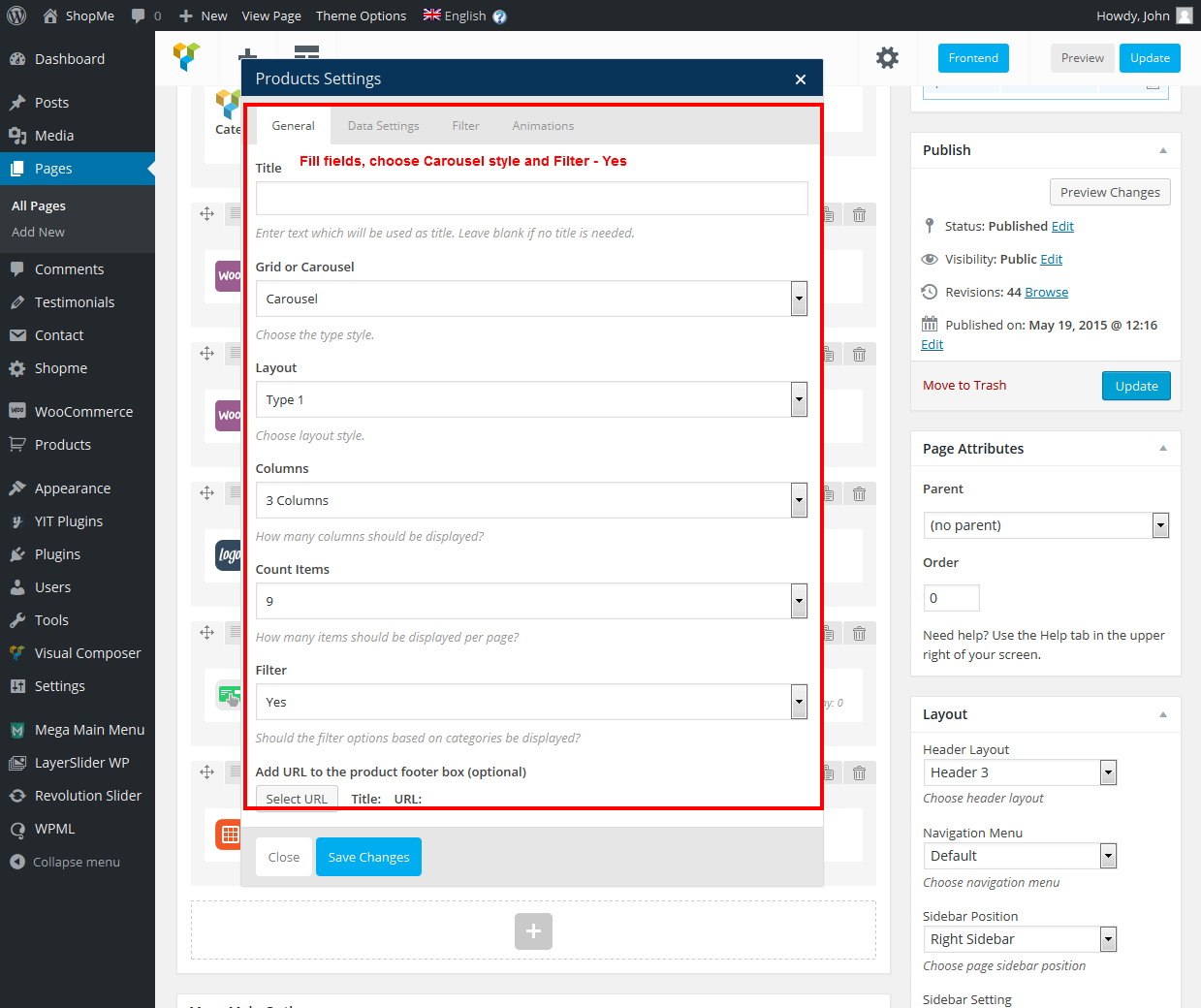This screenshot has height=1008, width=1201.
Task: Open the Visual Composer gear settings icon
Action: [x=887, y=58]
